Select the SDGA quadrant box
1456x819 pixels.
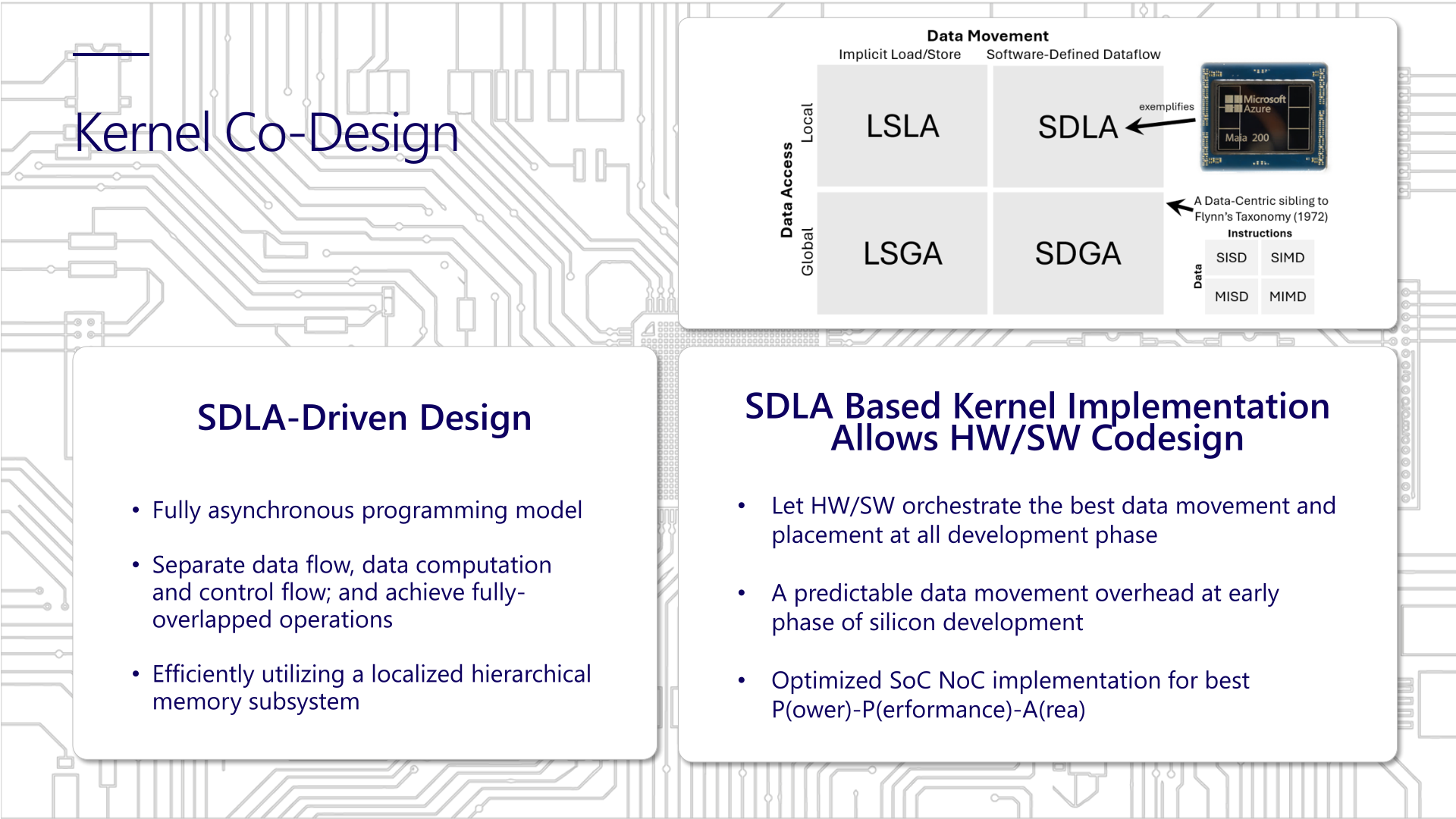click(x=1078, y=253)
